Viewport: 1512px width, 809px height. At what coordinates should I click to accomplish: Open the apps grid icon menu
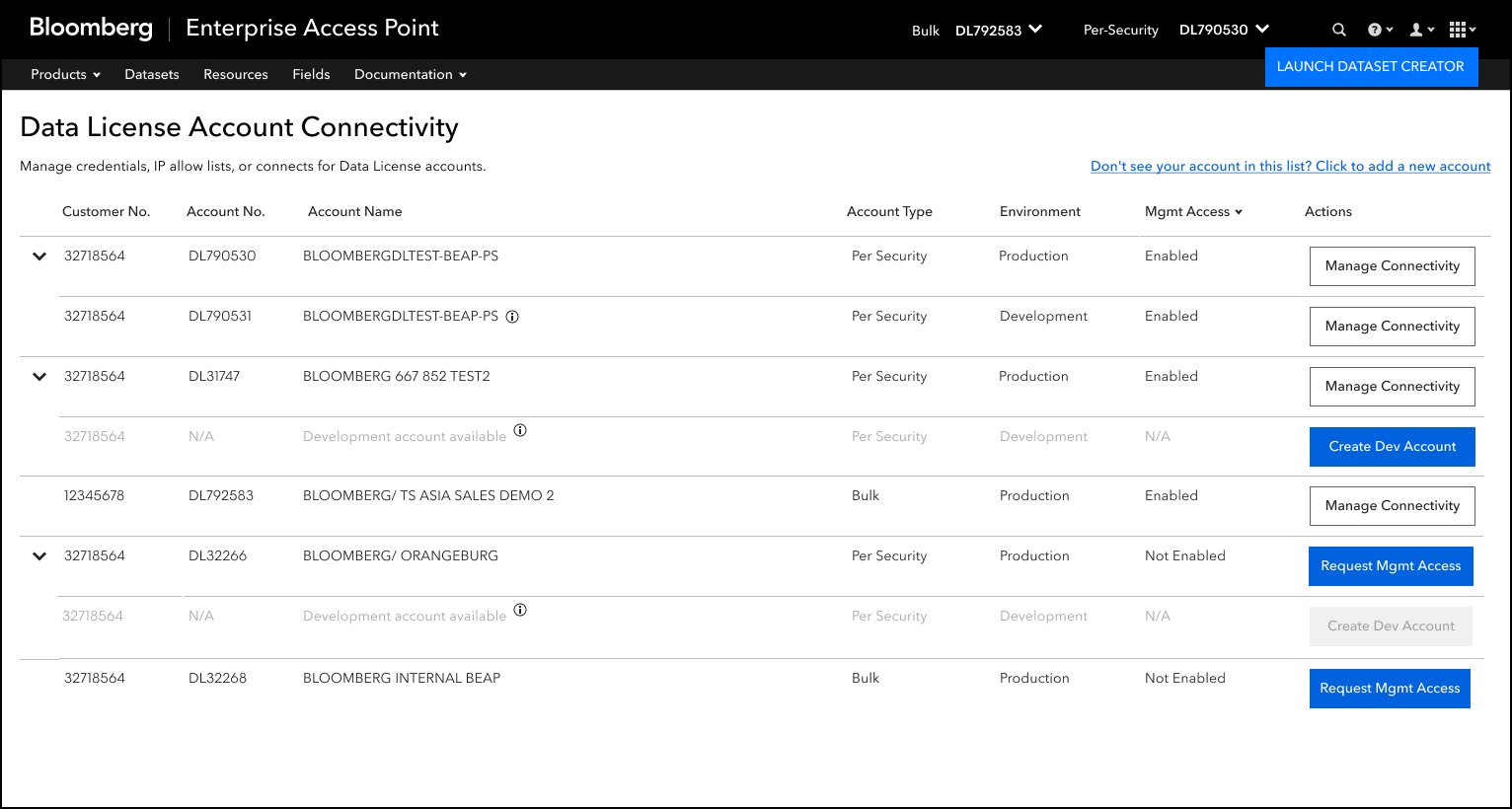point(1462,30)
